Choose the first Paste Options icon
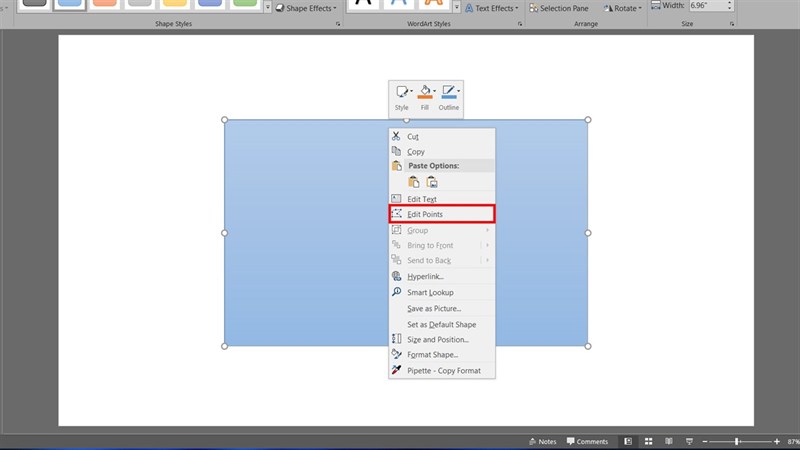This screenshot has width=800, height=450. click(x=414, y=182)
